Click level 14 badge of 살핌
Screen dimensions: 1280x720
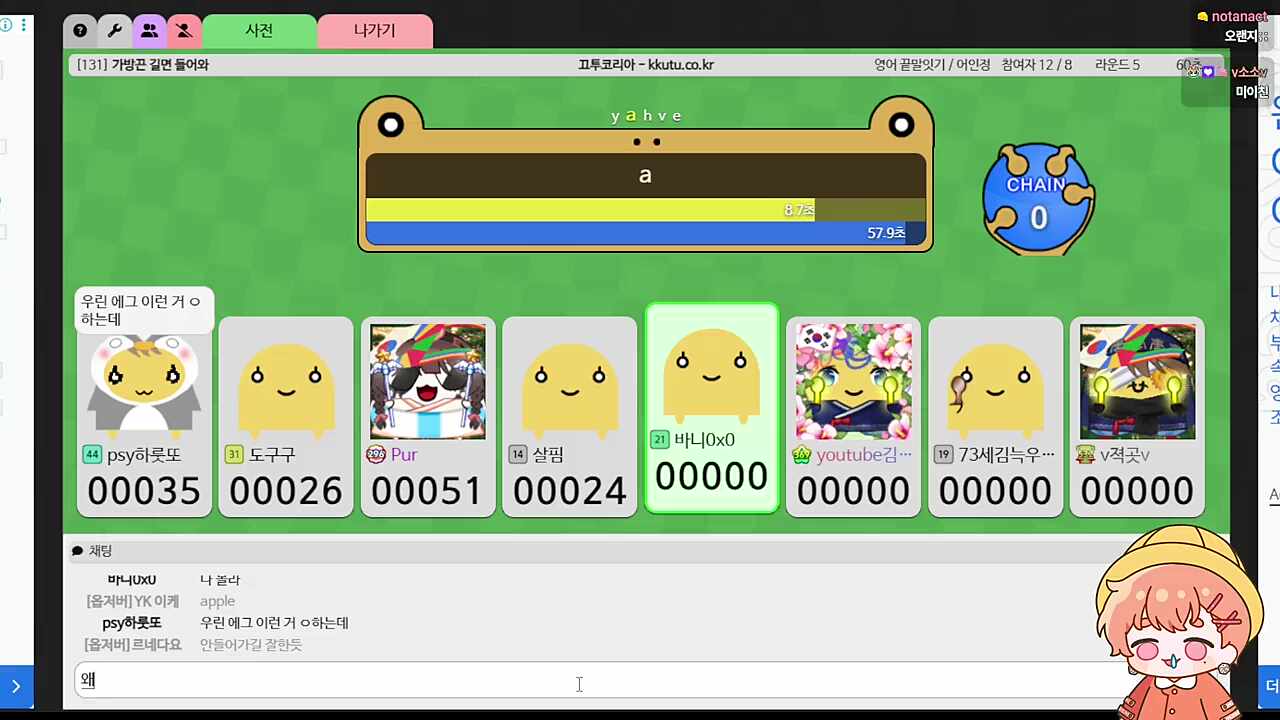(x=518, y=455)
